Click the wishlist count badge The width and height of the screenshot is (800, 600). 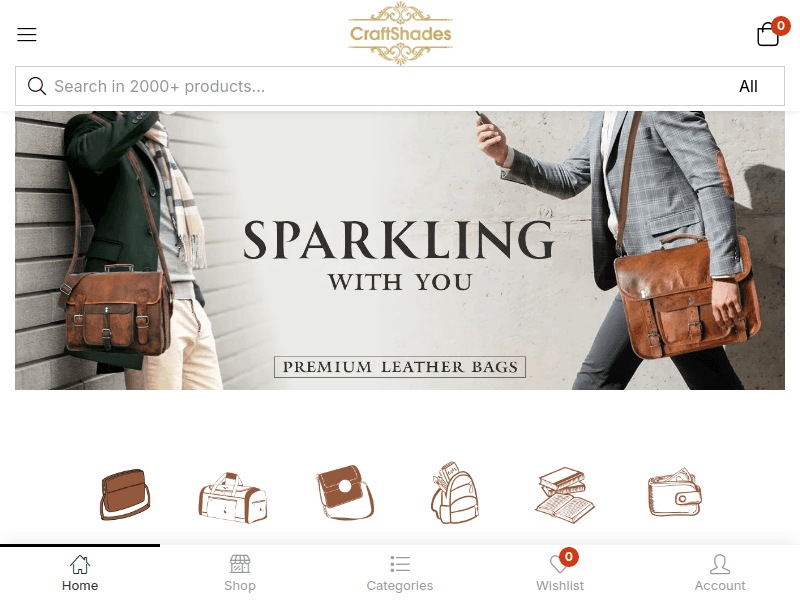pyautogui.click(x=569, y=557)
